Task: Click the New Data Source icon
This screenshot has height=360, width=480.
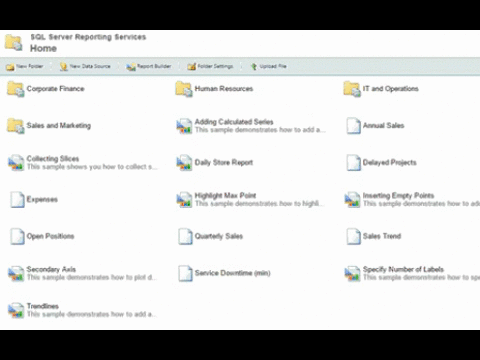Action: point(63,67)
